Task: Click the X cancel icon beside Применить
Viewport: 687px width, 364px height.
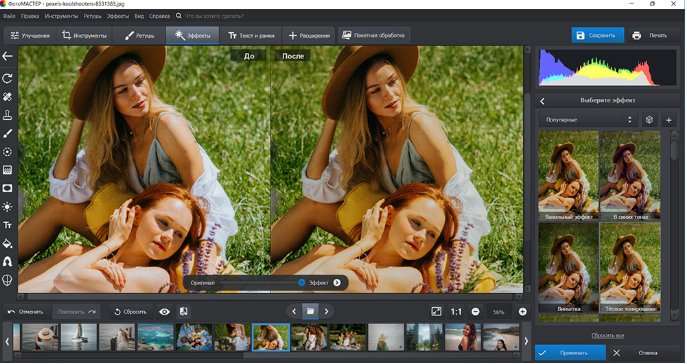Action: pos(616,353)
